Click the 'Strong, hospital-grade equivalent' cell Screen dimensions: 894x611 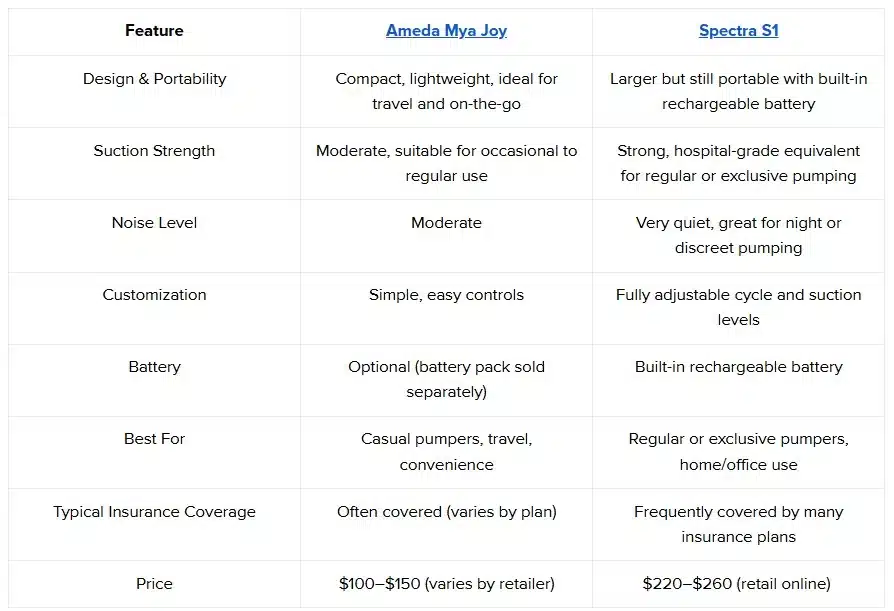click(x=738, y=163)
